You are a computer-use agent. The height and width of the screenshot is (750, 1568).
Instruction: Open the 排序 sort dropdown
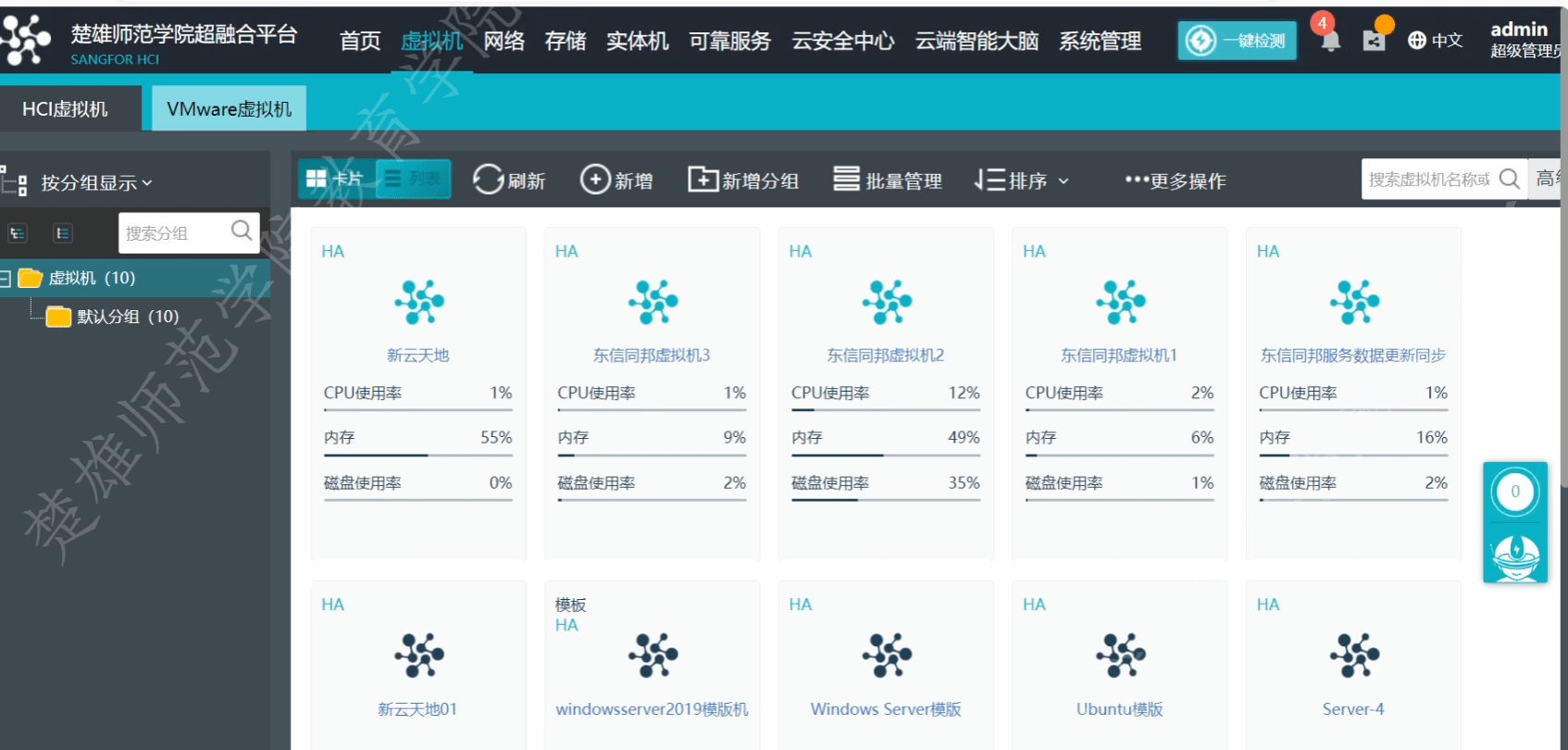tap(1022, 181)
